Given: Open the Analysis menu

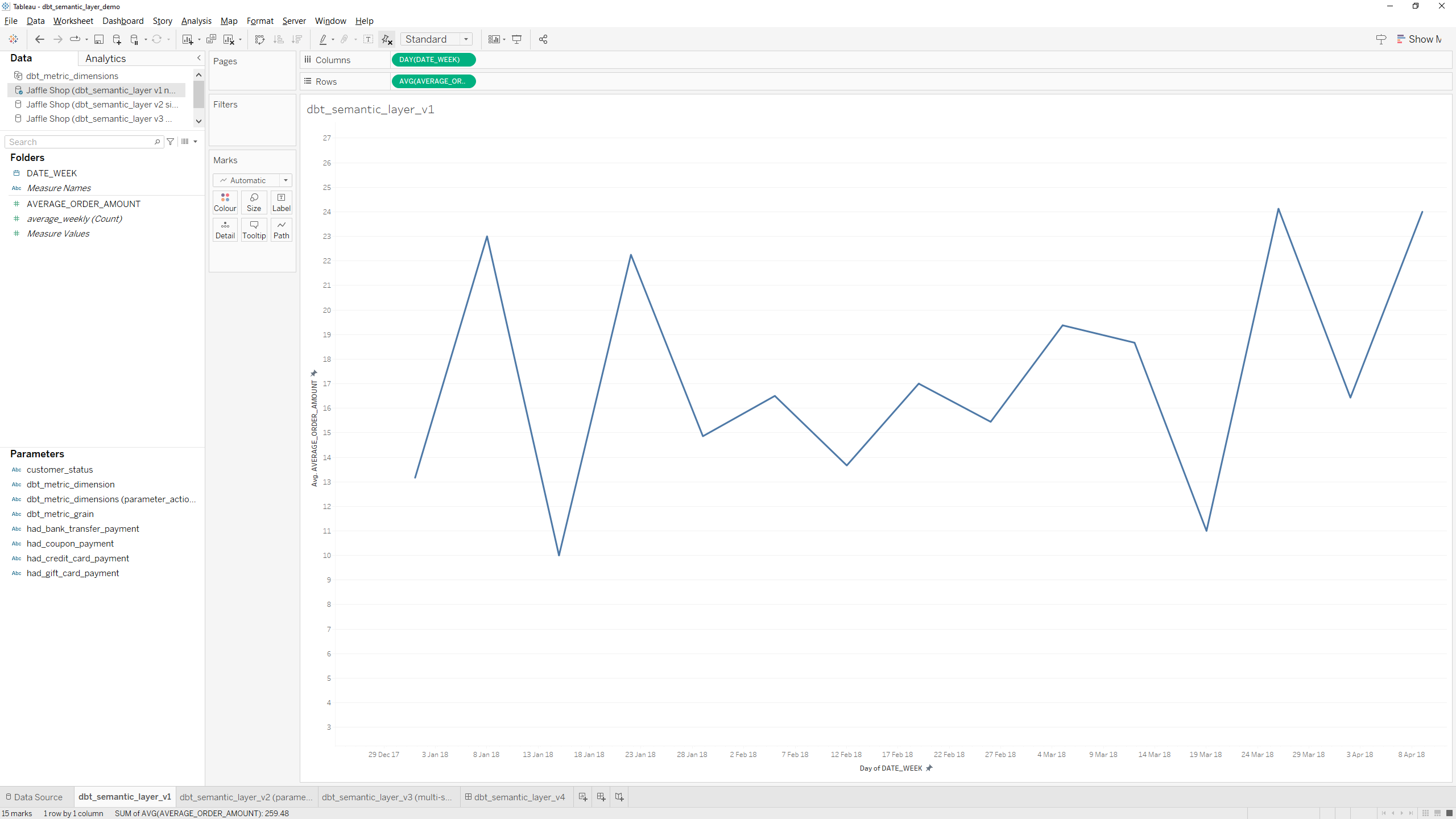Looking at the screenshot, I should click(196, 21).
